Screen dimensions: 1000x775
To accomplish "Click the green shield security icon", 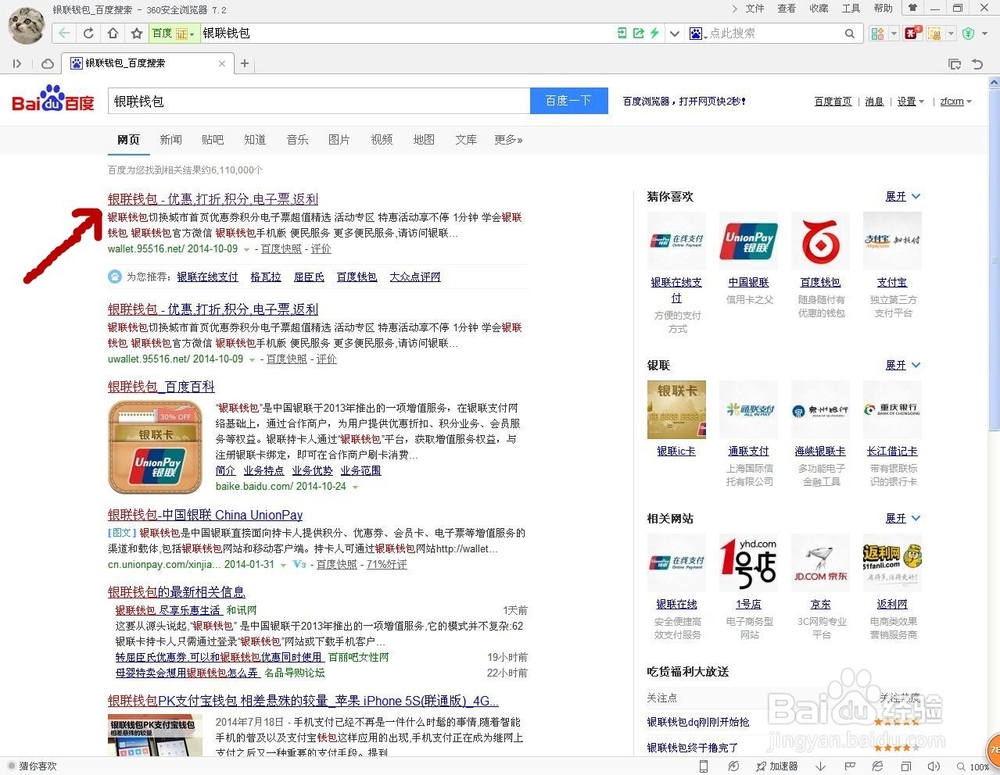I will point(968,33).
